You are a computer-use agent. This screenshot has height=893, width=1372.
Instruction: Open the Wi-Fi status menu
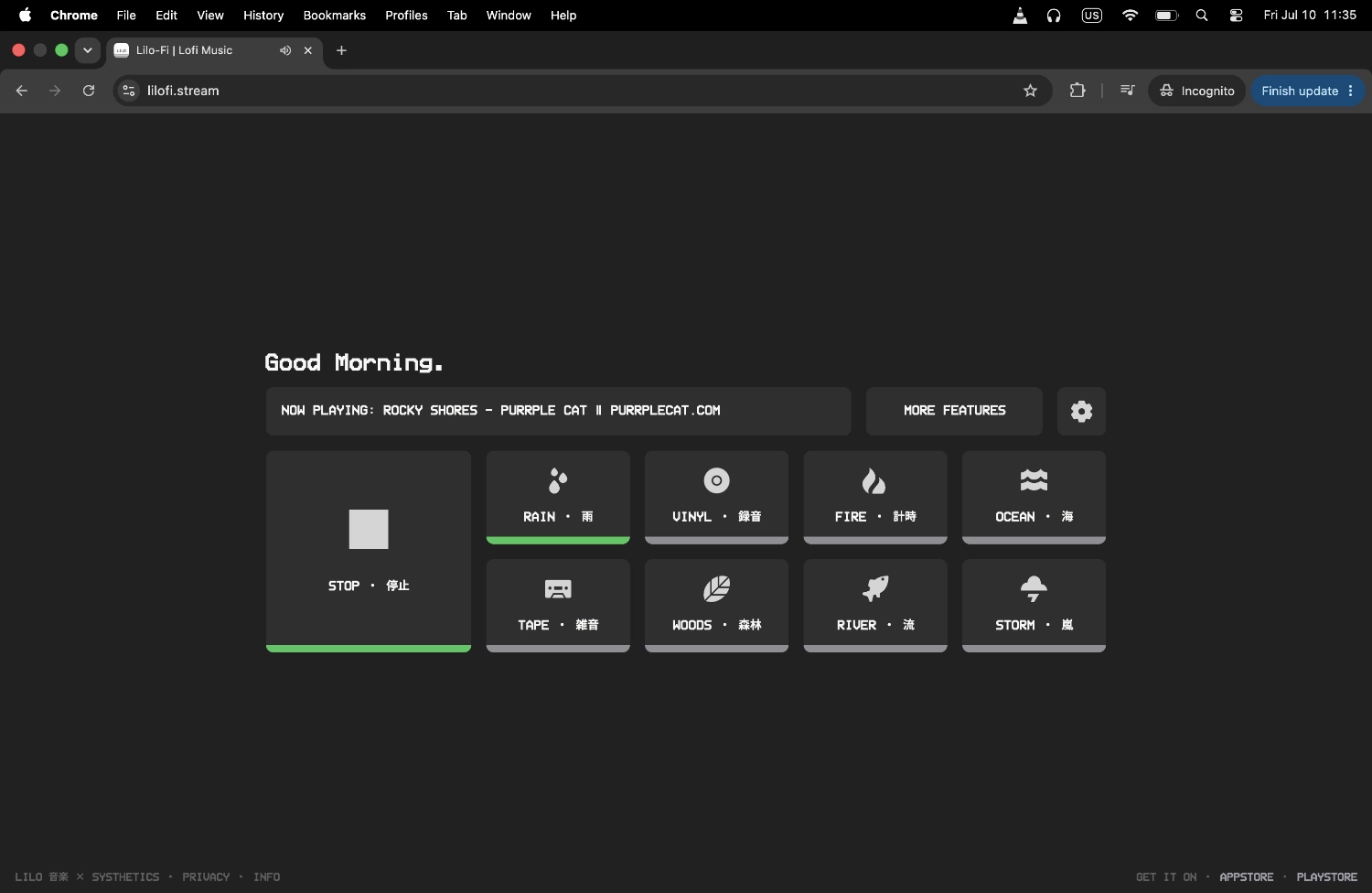coord(1130,15)
